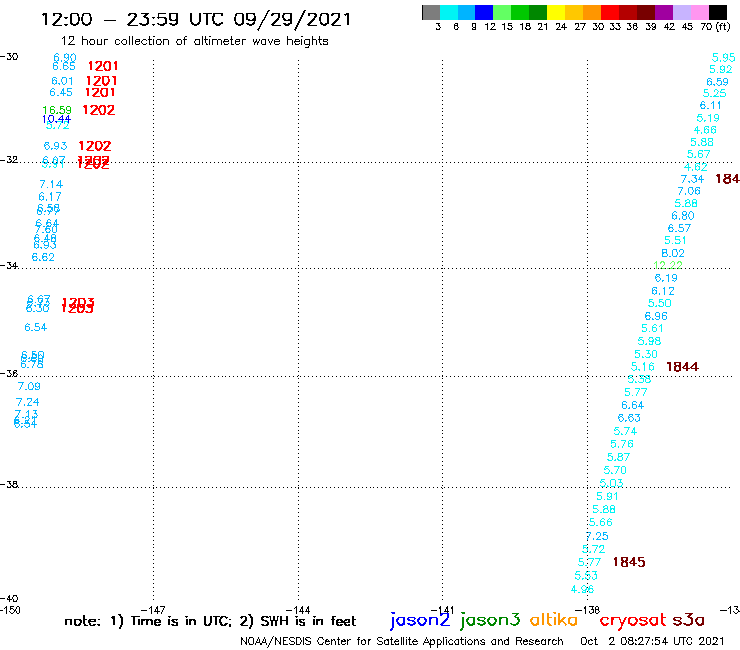The height and width of the screenshot is (650, 740).
Task: Click the dark red 's3a' satellite legend label
Action: coord(688,620)
